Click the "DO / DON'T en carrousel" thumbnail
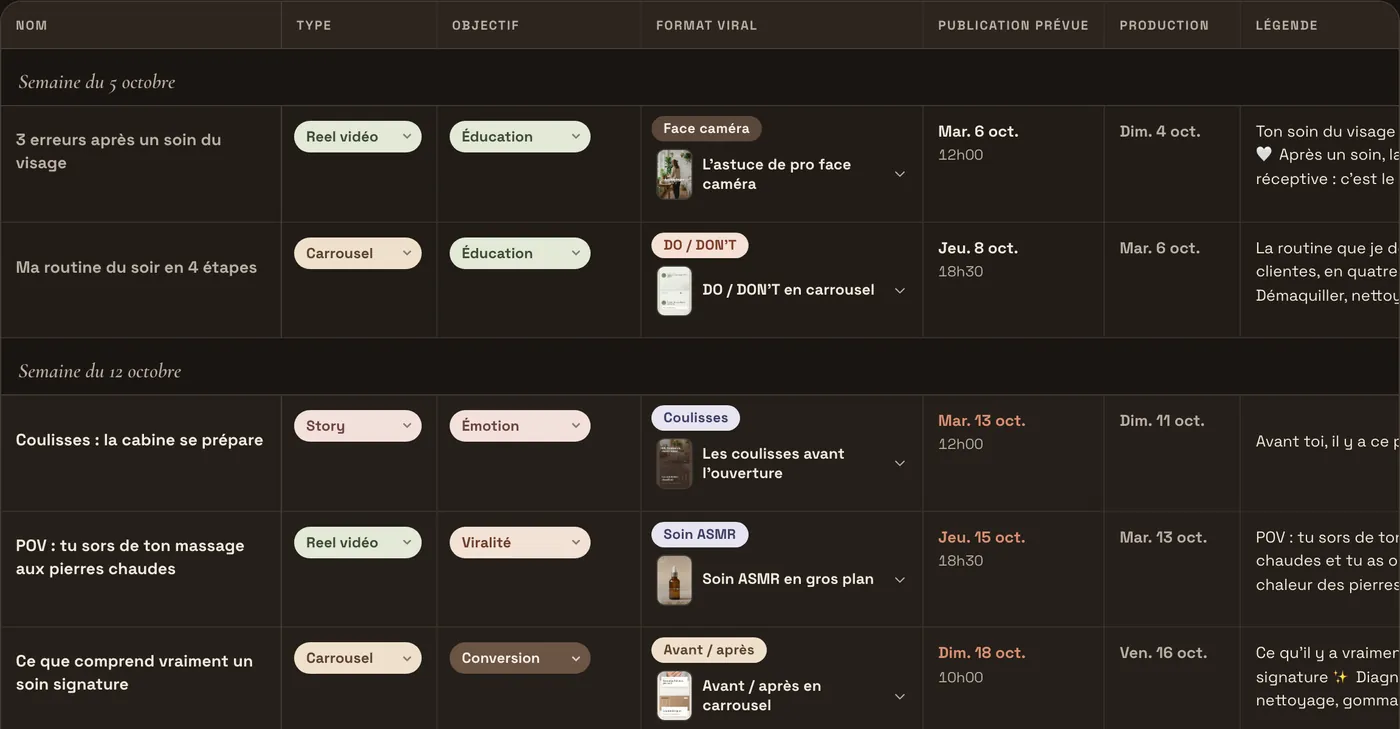Screen dimensions: 1400x729 pos(674,290)
